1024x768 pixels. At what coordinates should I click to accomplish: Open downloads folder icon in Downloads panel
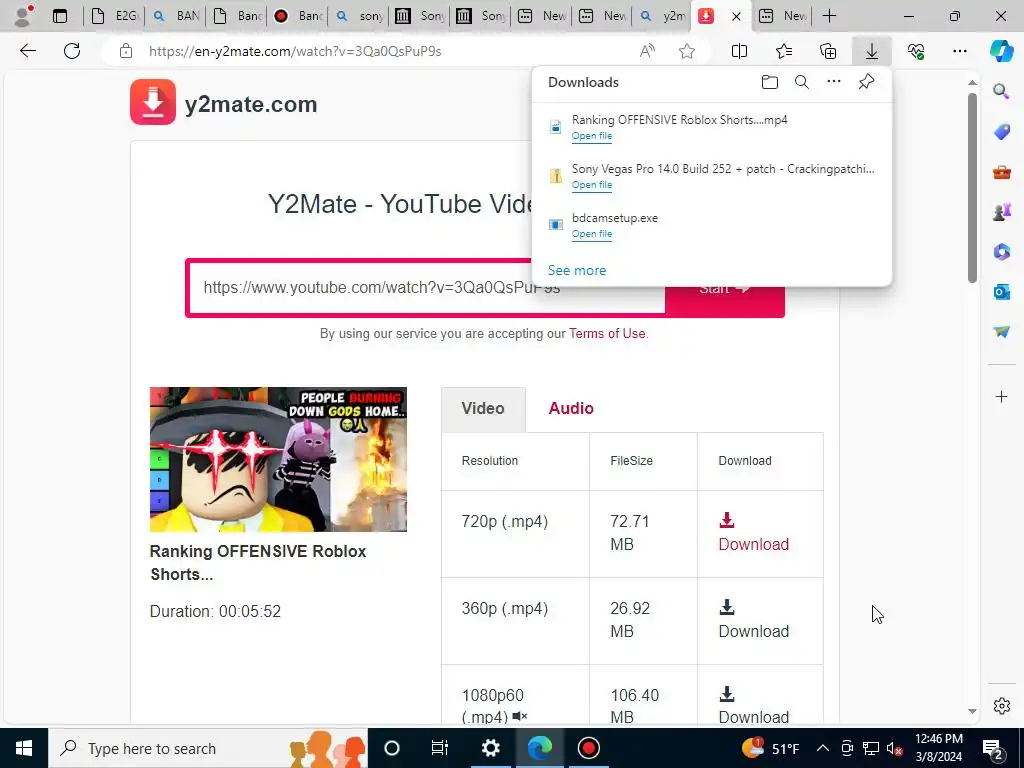click(770, 82)
